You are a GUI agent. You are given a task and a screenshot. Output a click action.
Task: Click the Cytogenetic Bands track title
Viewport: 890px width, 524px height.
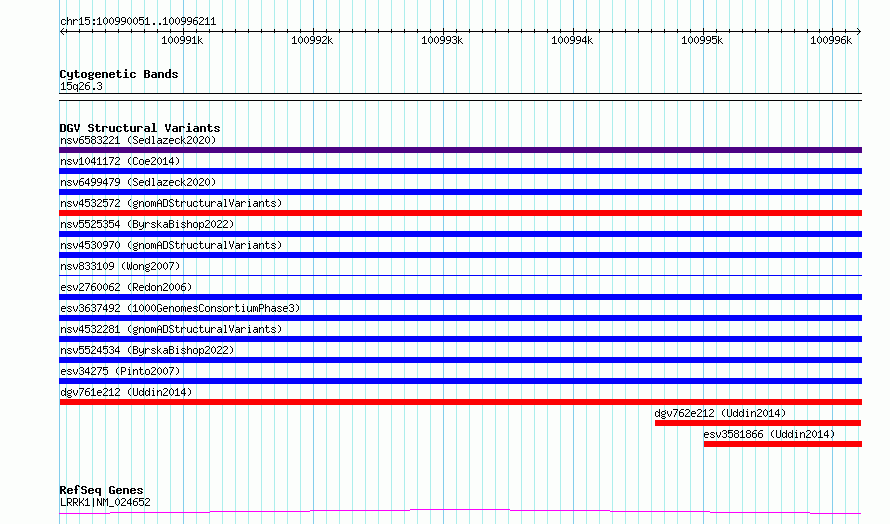pyautogui.click(x=119, y=74)
